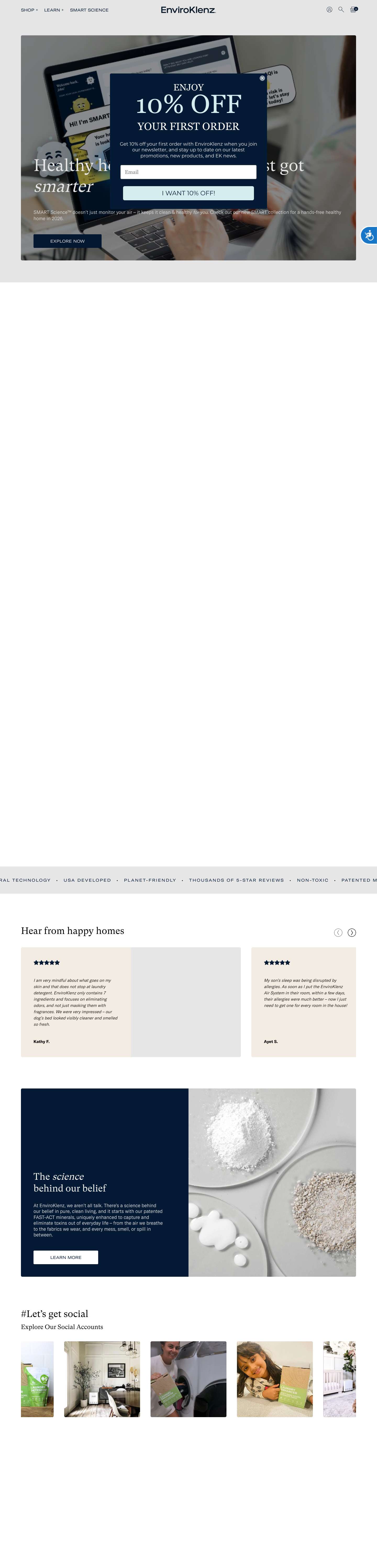Close the 10% off popup

(263, 78)
